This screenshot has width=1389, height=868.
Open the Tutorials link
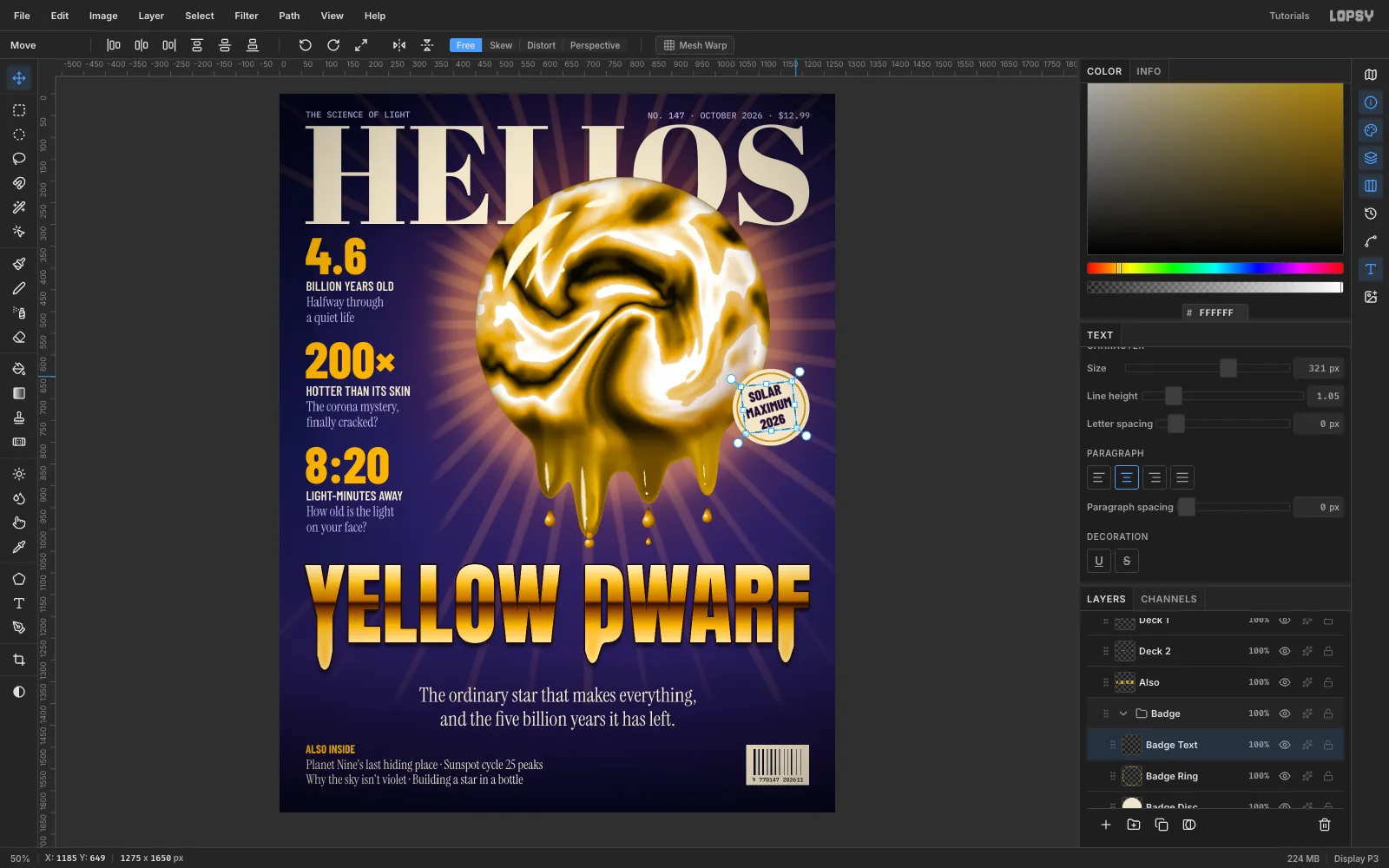point(1289,16)
